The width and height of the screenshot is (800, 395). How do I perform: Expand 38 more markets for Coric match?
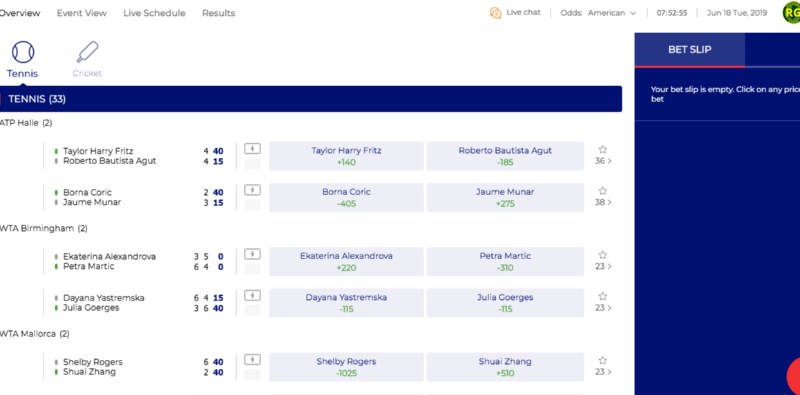coord(603,203)
